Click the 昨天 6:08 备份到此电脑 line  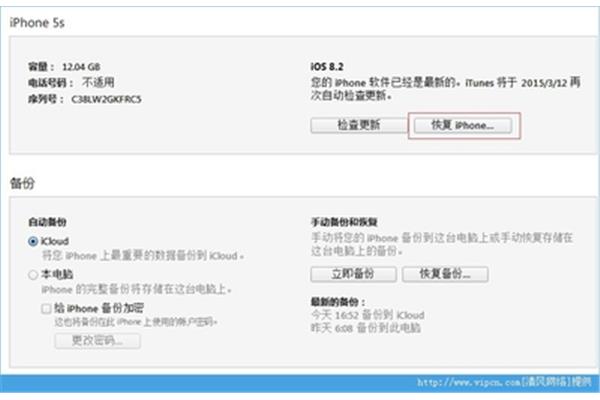366,328
